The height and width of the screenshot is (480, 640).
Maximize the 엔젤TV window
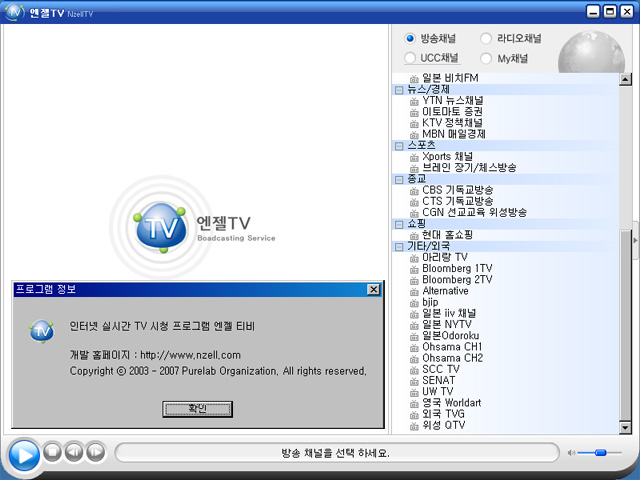(610, 11)
